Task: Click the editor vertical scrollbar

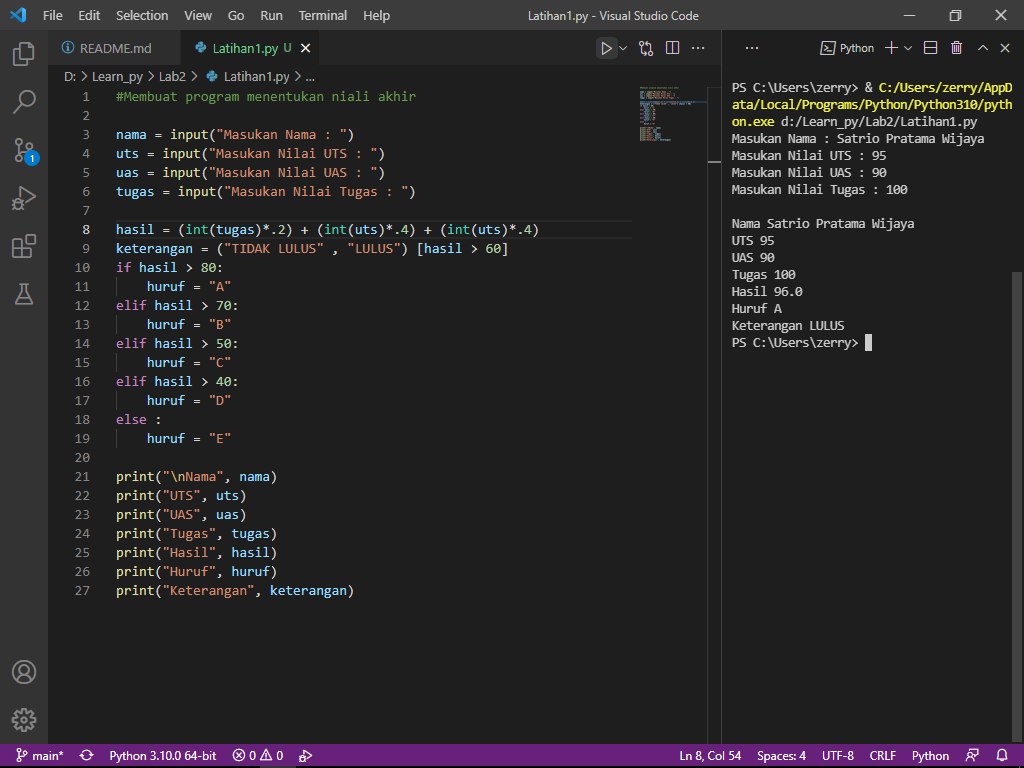Action: 714,414
